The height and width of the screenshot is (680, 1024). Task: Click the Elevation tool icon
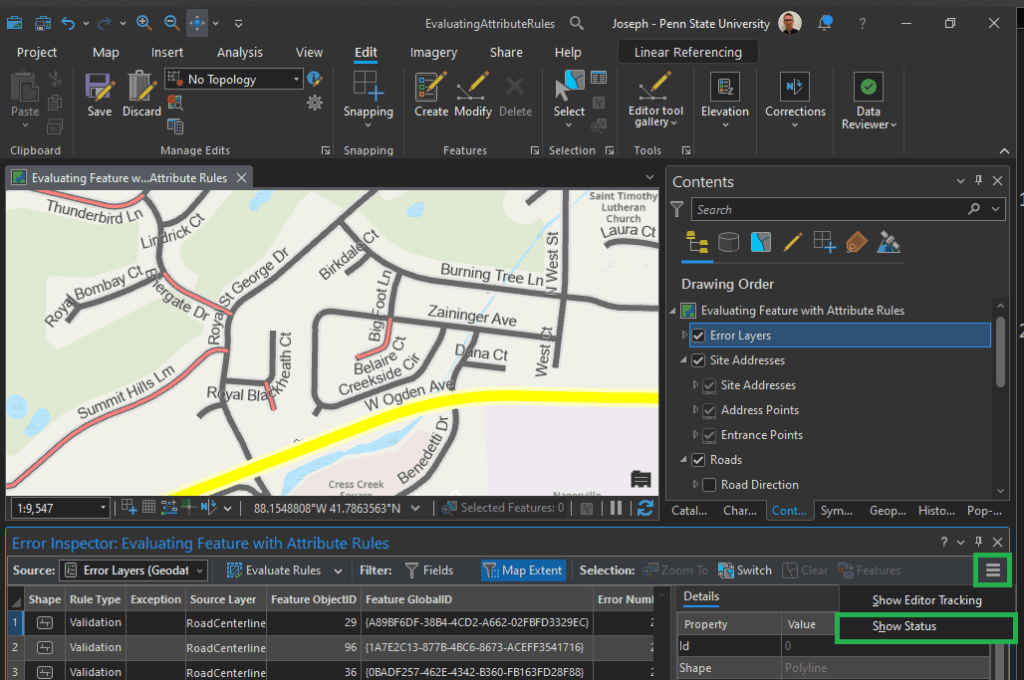pyautogui.click(x=724, y=87)
